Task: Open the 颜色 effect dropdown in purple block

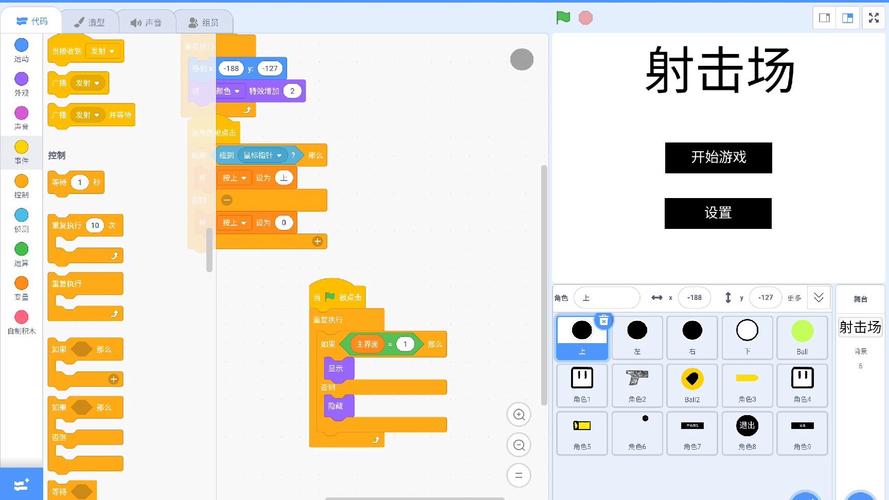Action: coord(228,91)
